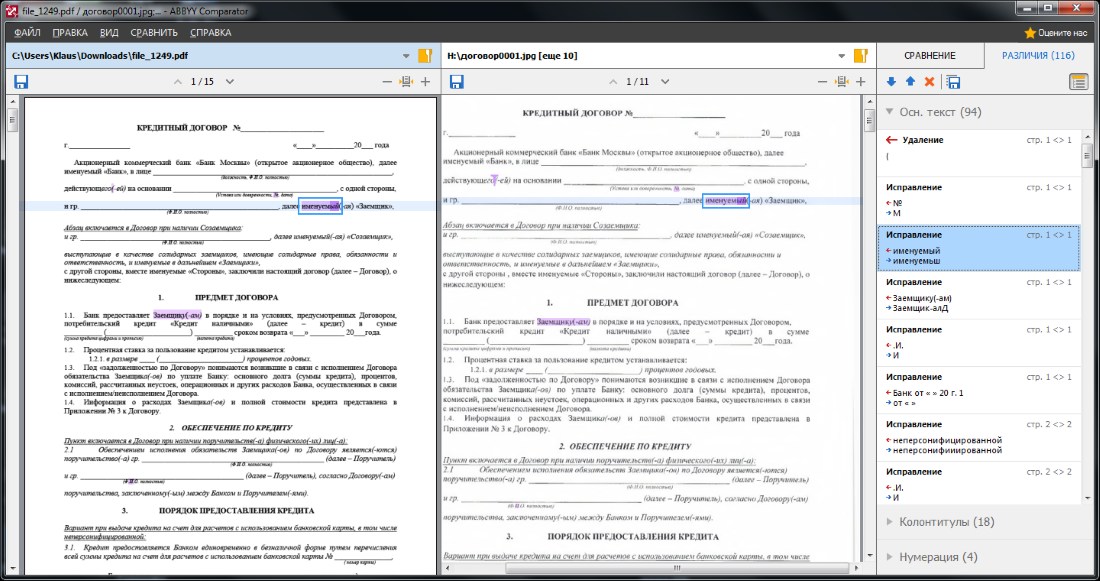Switch to the СРАВНЕНИЕ tab
1100x581 pixels.
pos(930,55)
